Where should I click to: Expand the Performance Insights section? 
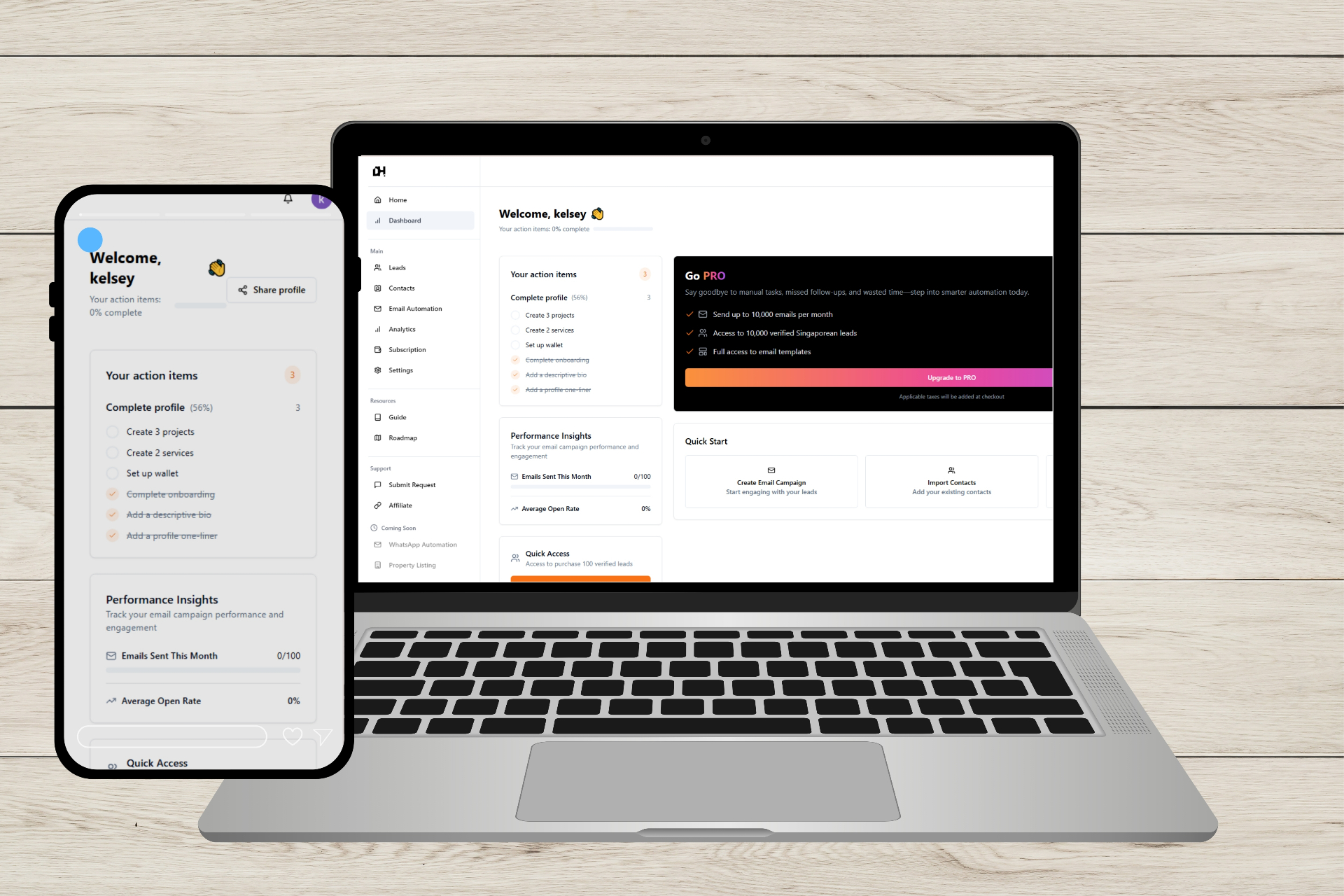coord(550,435)
